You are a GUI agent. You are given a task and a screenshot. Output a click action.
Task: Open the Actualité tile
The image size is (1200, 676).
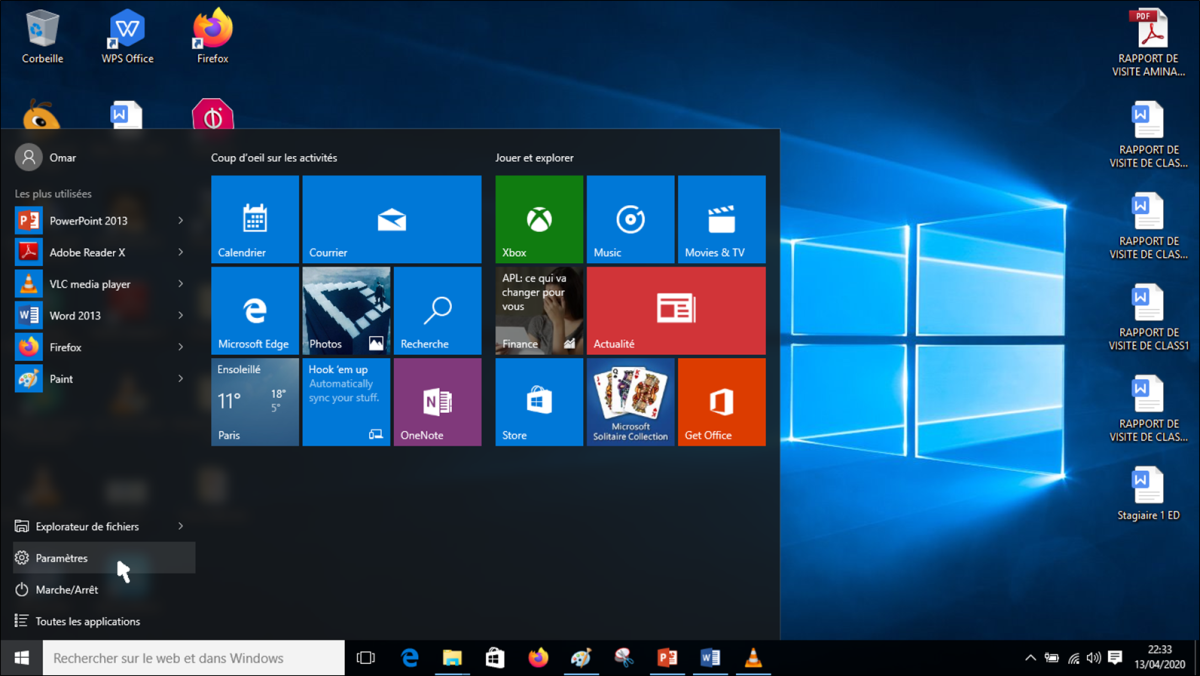click(676, 310)
